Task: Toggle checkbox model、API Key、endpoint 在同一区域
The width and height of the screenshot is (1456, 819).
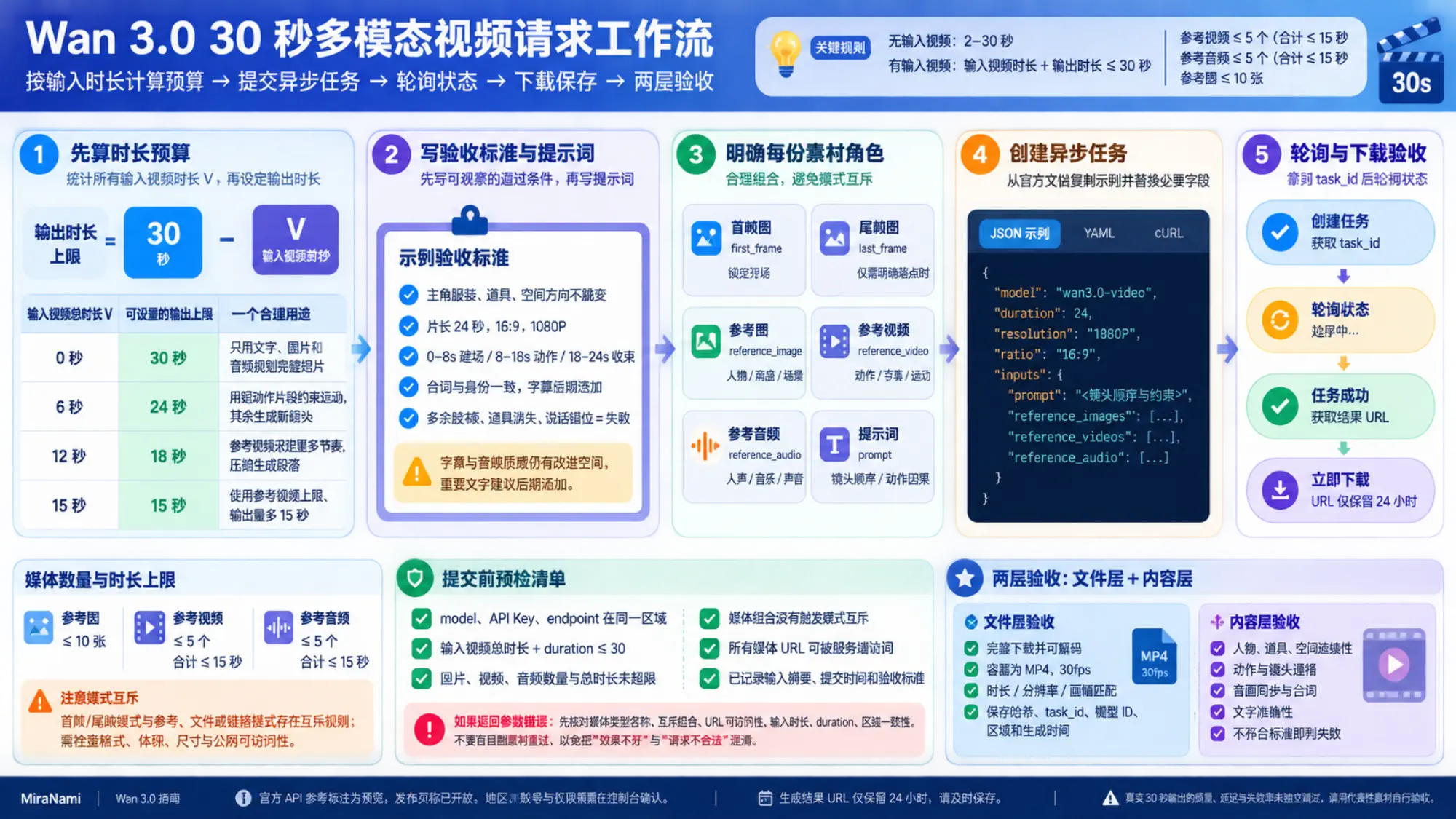Action: [422, 618]
